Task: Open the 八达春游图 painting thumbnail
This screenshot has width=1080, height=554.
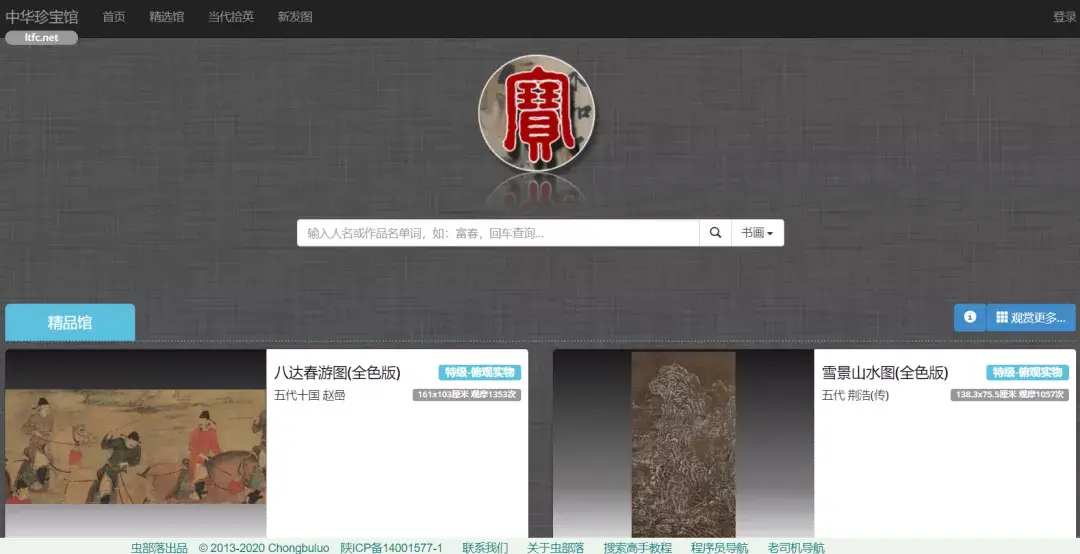Action: tap(136, 445)
